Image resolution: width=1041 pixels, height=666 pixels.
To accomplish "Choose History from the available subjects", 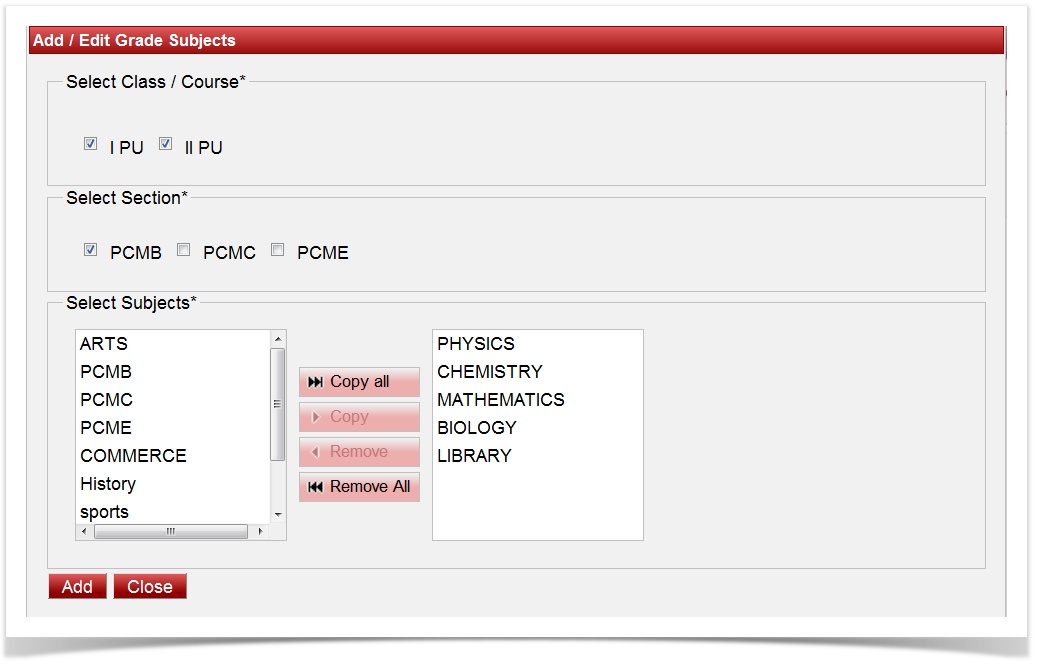I will click(108, 484).
